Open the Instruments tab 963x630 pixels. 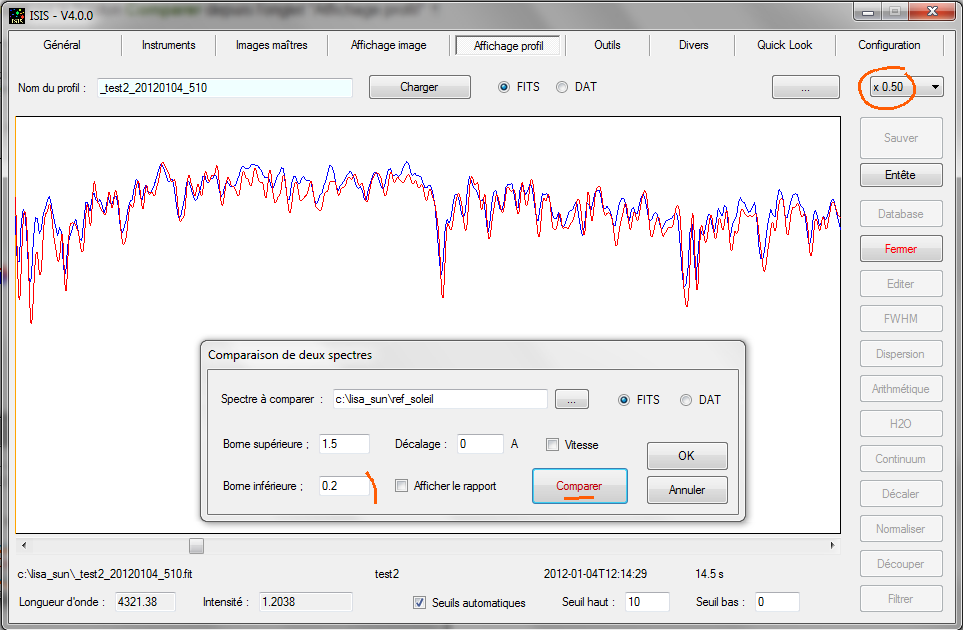tap(168, 45)
